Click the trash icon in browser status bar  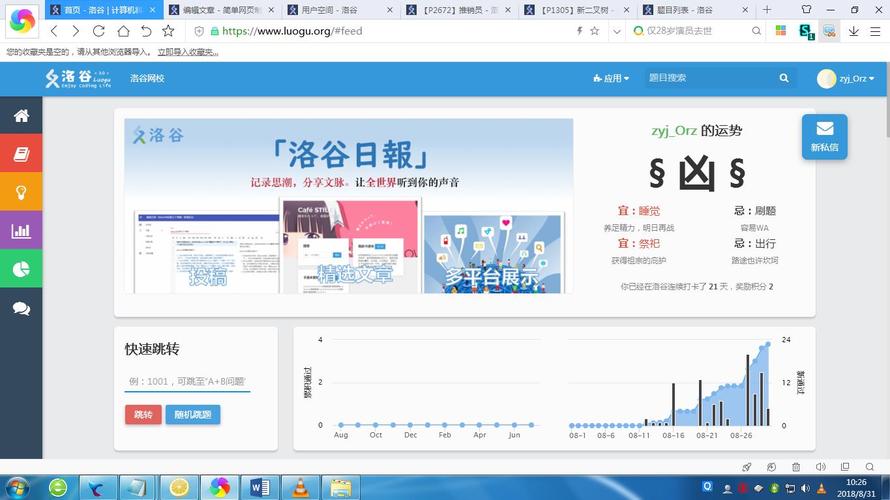click(796, 467)
